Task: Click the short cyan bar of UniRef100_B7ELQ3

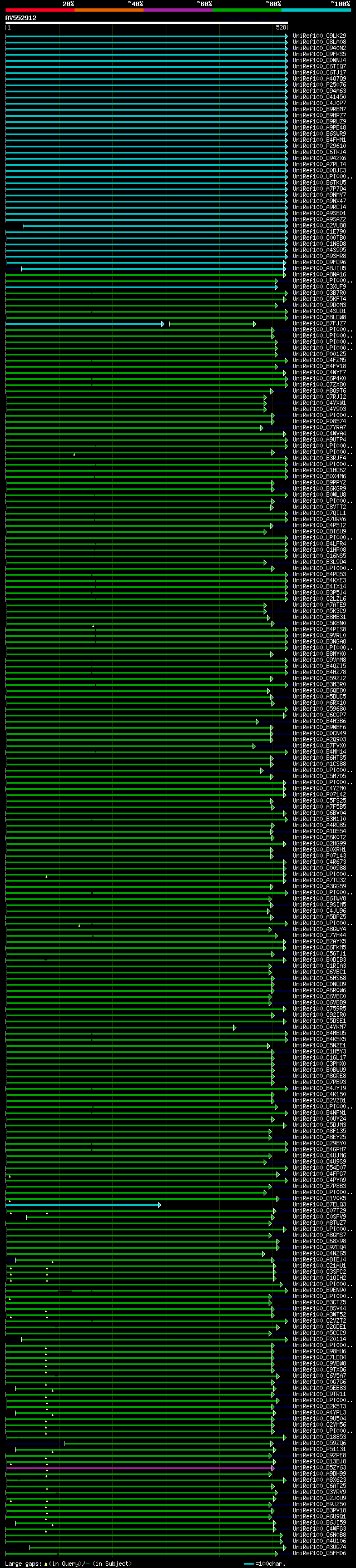Action: (x=82, y=1205)
